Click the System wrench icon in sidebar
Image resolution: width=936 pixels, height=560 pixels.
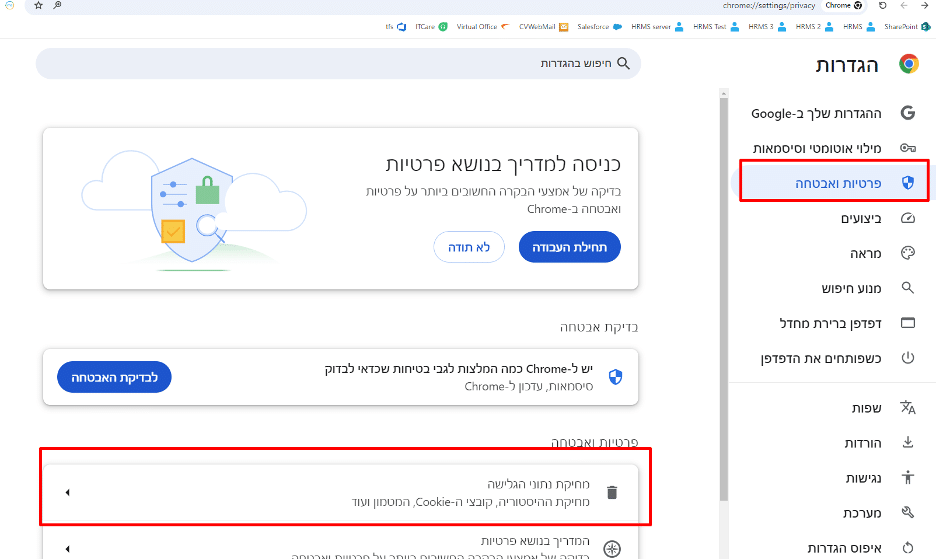tap(908, 513)
